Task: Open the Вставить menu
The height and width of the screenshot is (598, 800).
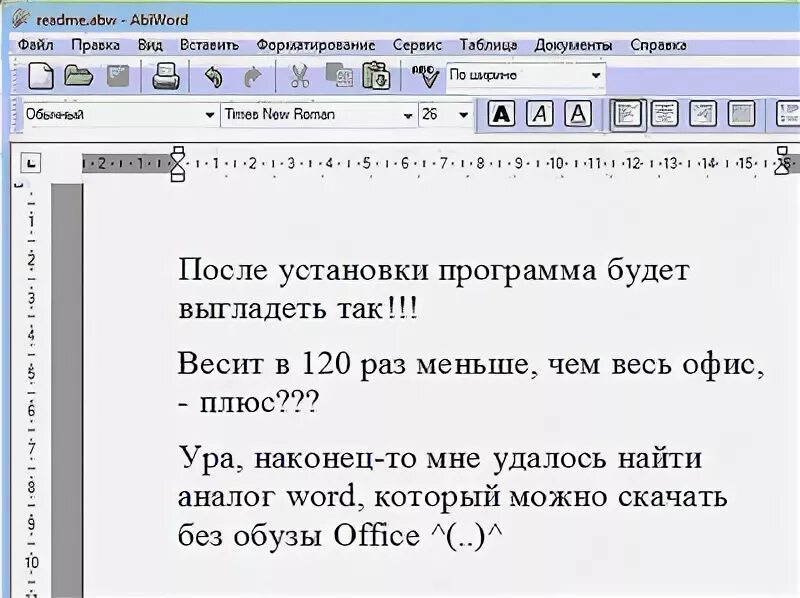Action: [209, 45]
